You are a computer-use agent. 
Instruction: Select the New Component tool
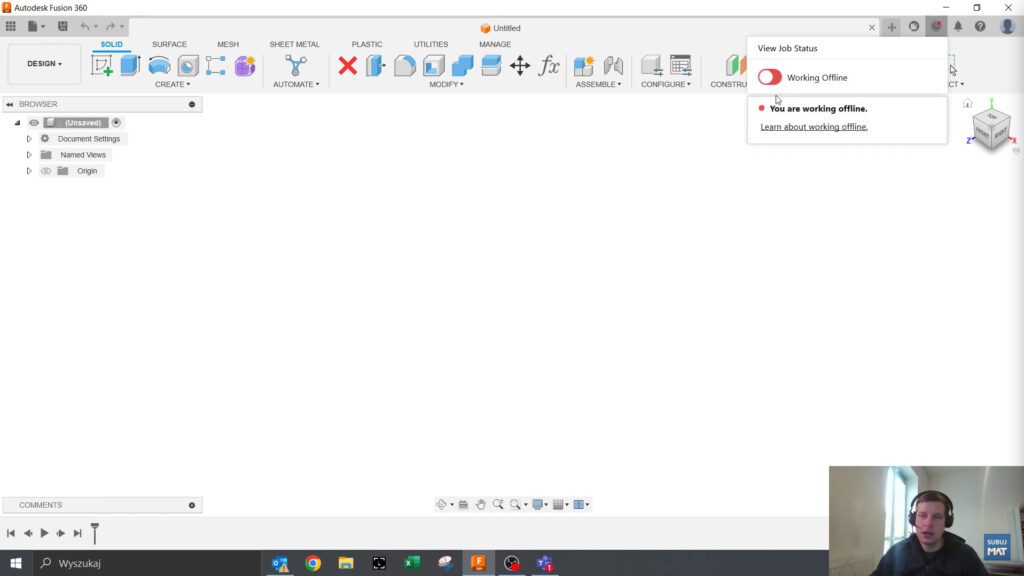584,65
